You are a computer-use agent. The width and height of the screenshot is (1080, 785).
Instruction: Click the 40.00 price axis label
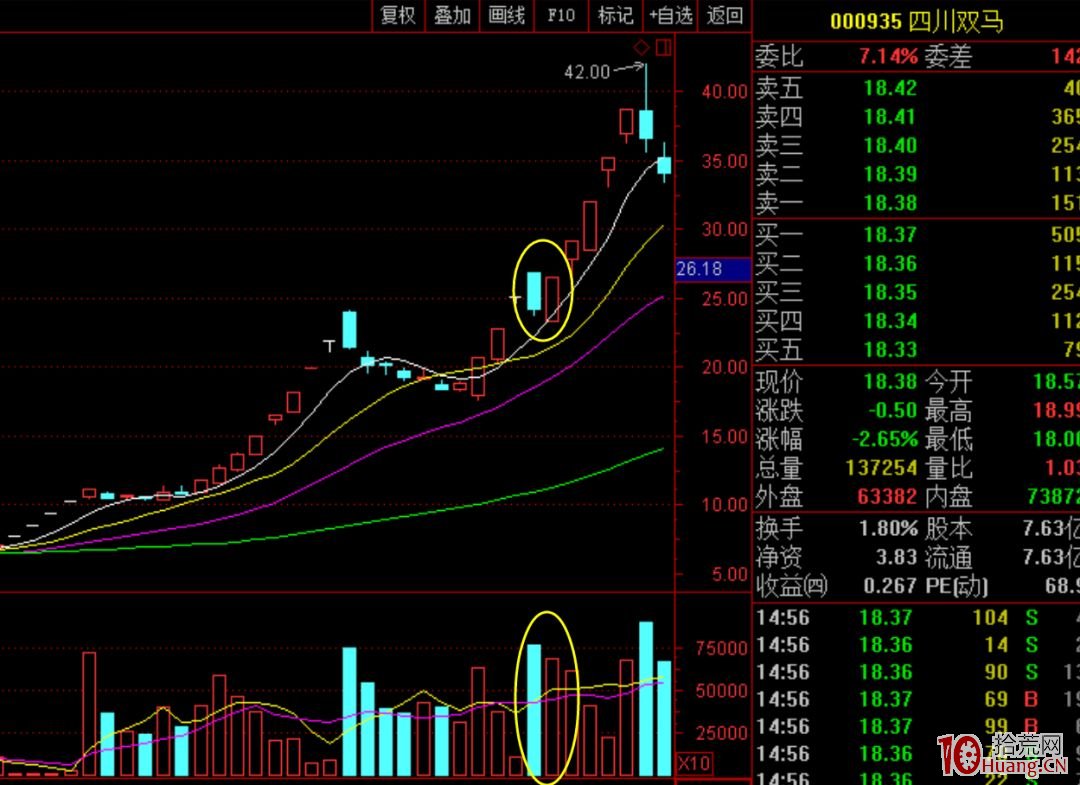(x=725, y=92)
